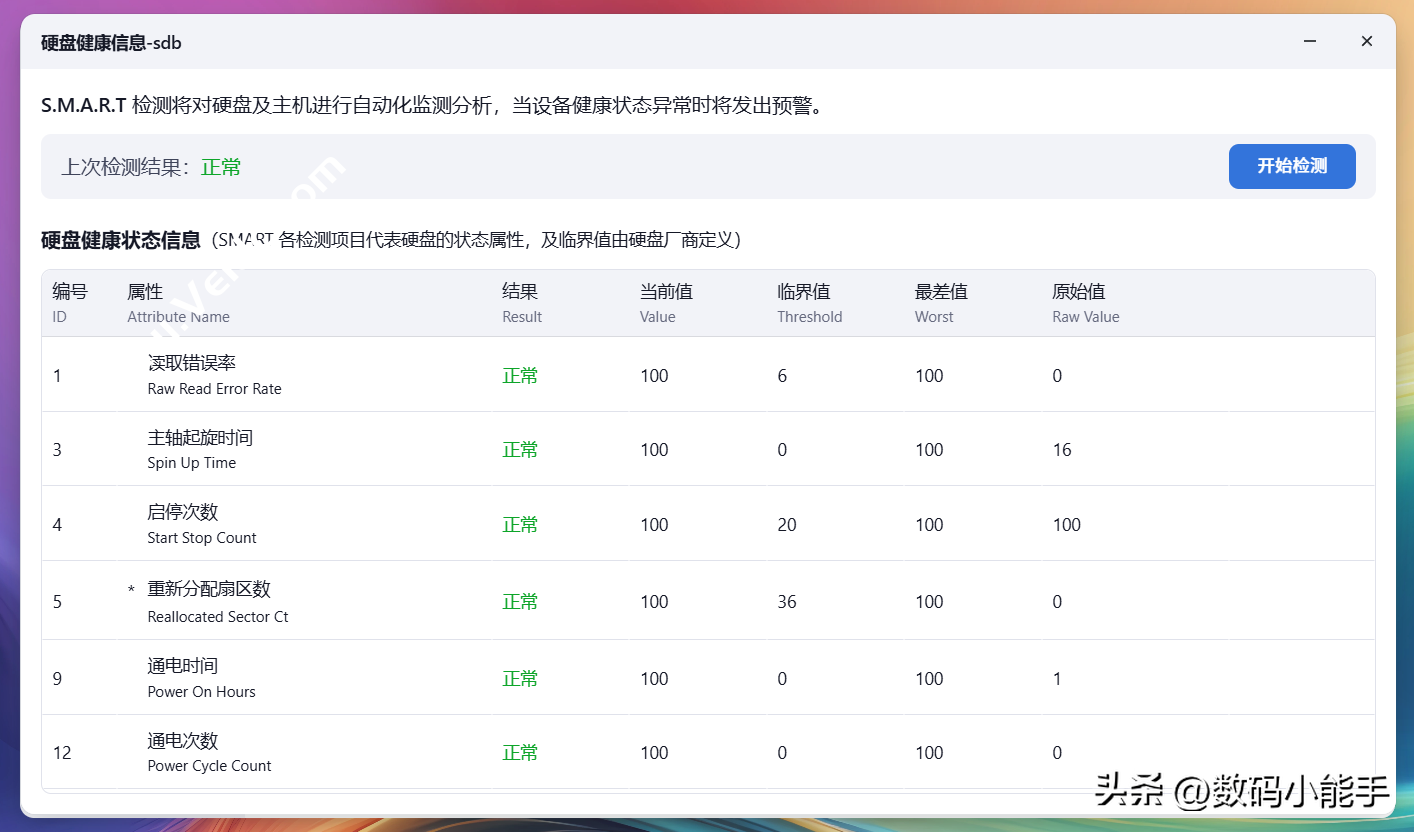This screenshot has height=832, width=1414.
Task: Click the 开始检测 button
Action: [1291, 166]
